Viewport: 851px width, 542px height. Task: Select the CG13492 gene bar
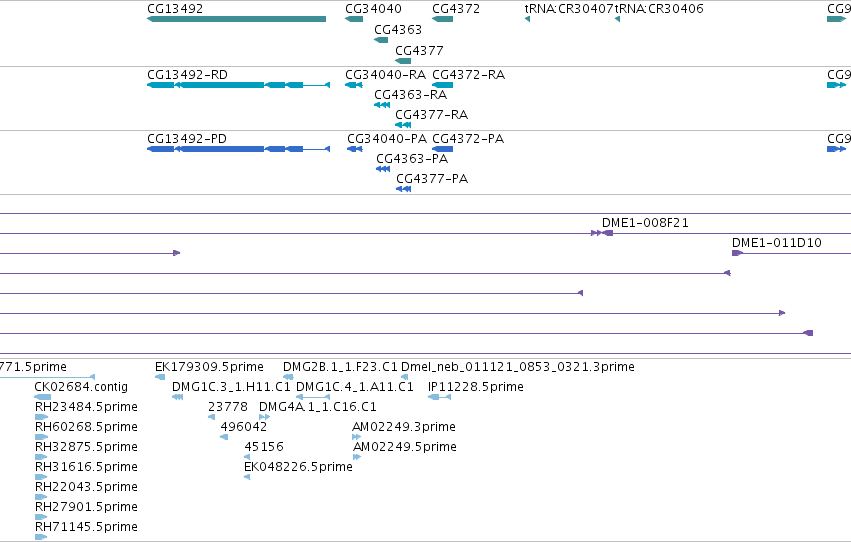pyautogui.click(x=236, y=19)
